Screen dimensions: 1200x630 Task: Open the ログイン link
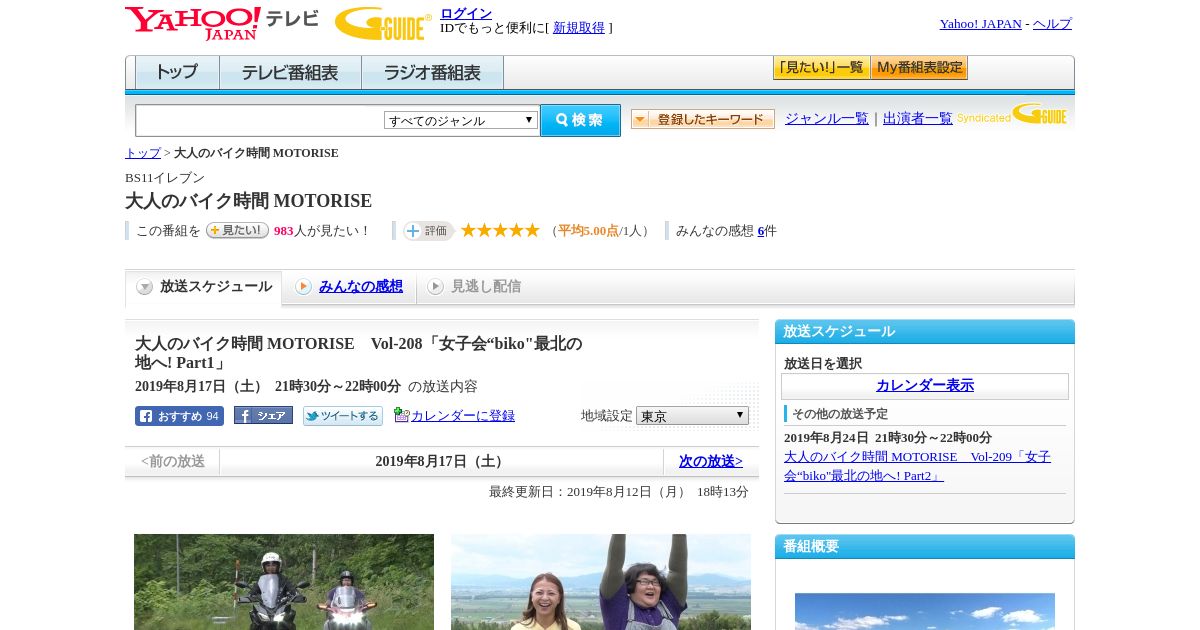[x=466, y=13]
